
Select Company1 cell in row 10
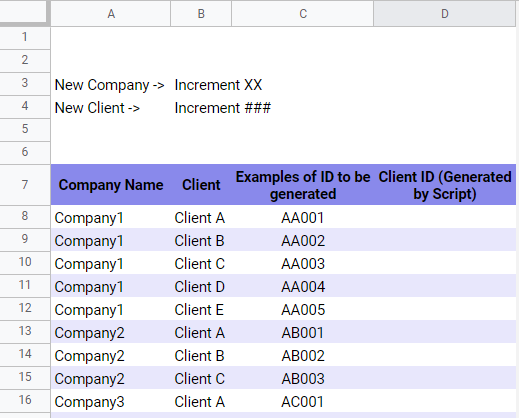(x=111, y=263)
